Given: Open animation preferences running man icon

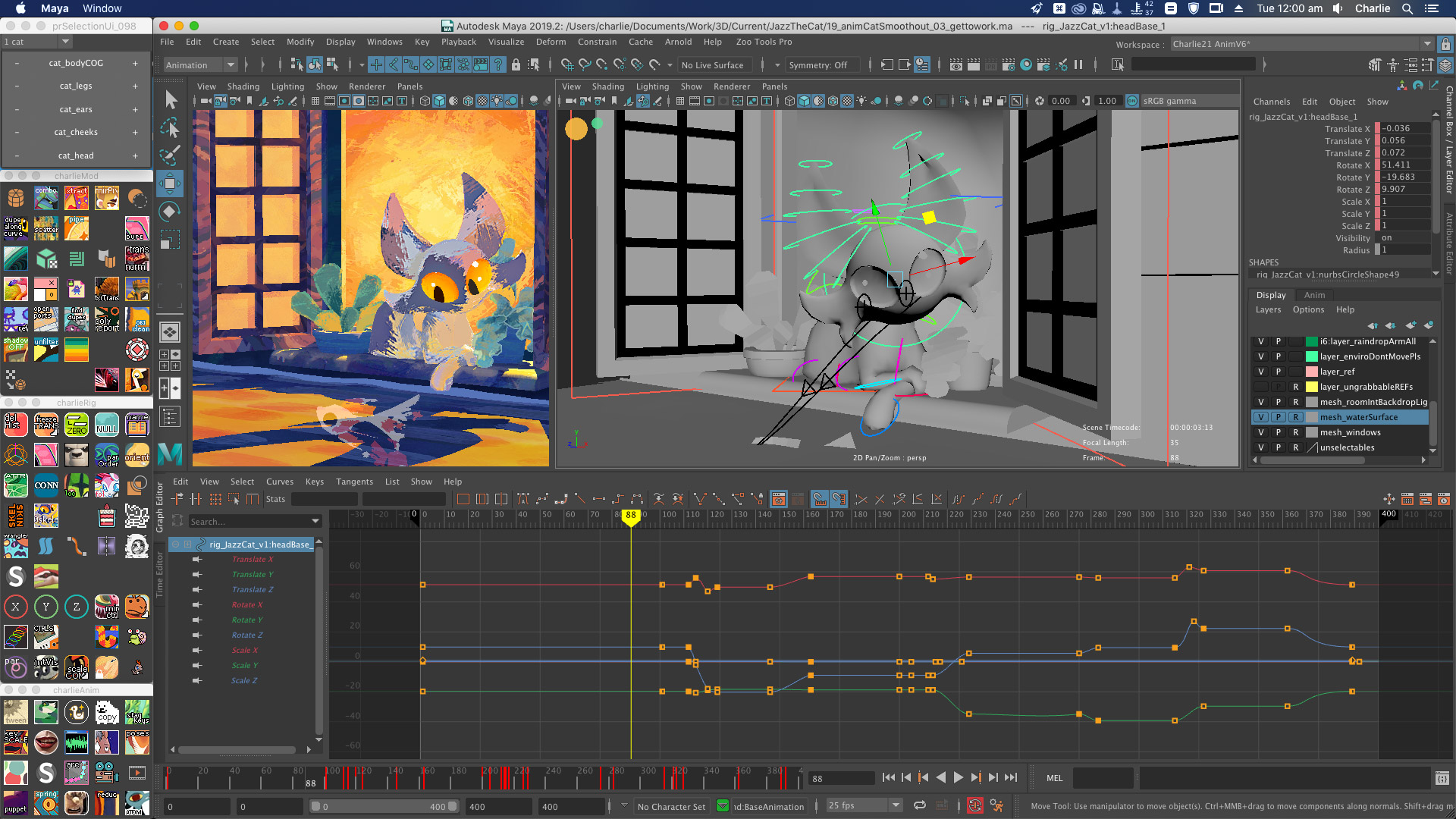Looking at the screenshot, I should [996, 805].
